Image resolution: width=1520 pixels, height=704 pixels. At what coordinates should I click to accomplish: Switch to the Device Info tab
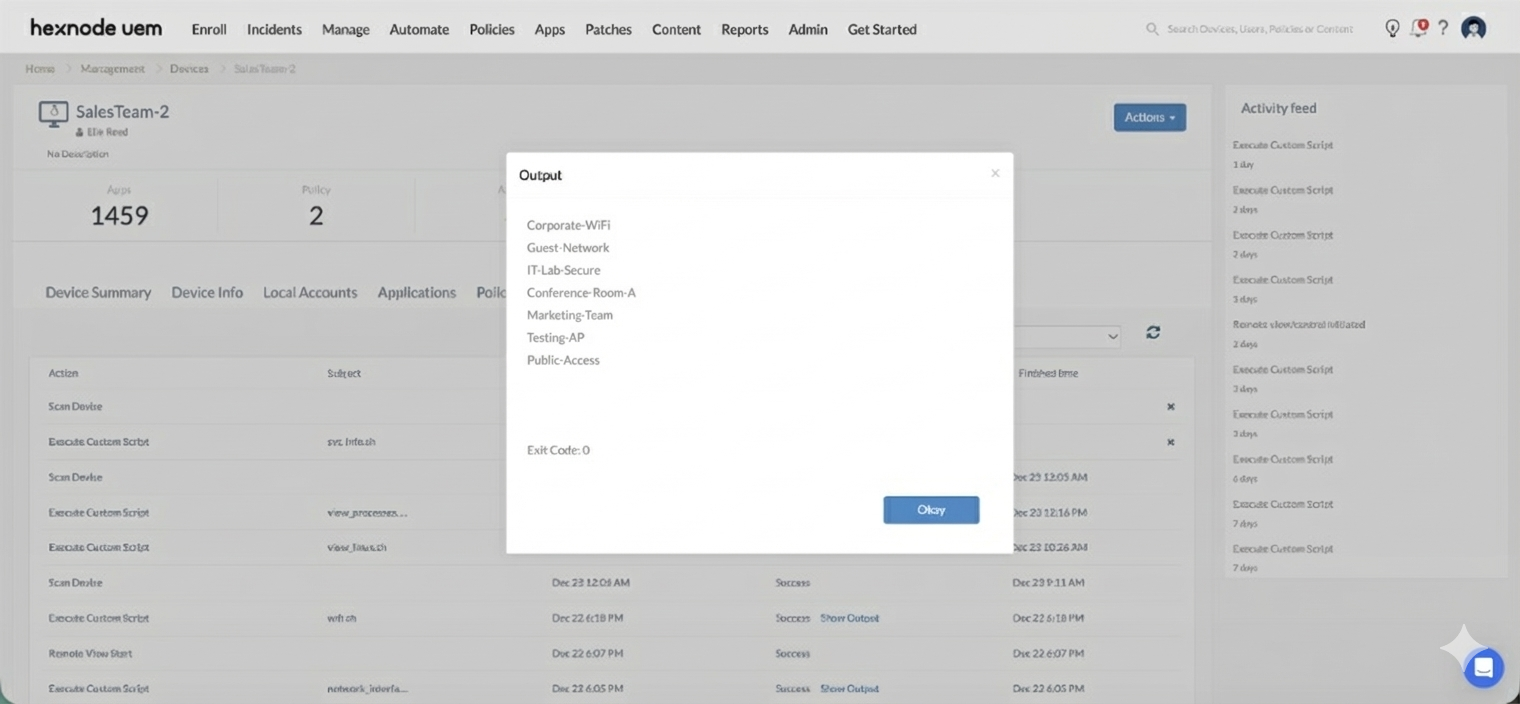tap(207, 292)
